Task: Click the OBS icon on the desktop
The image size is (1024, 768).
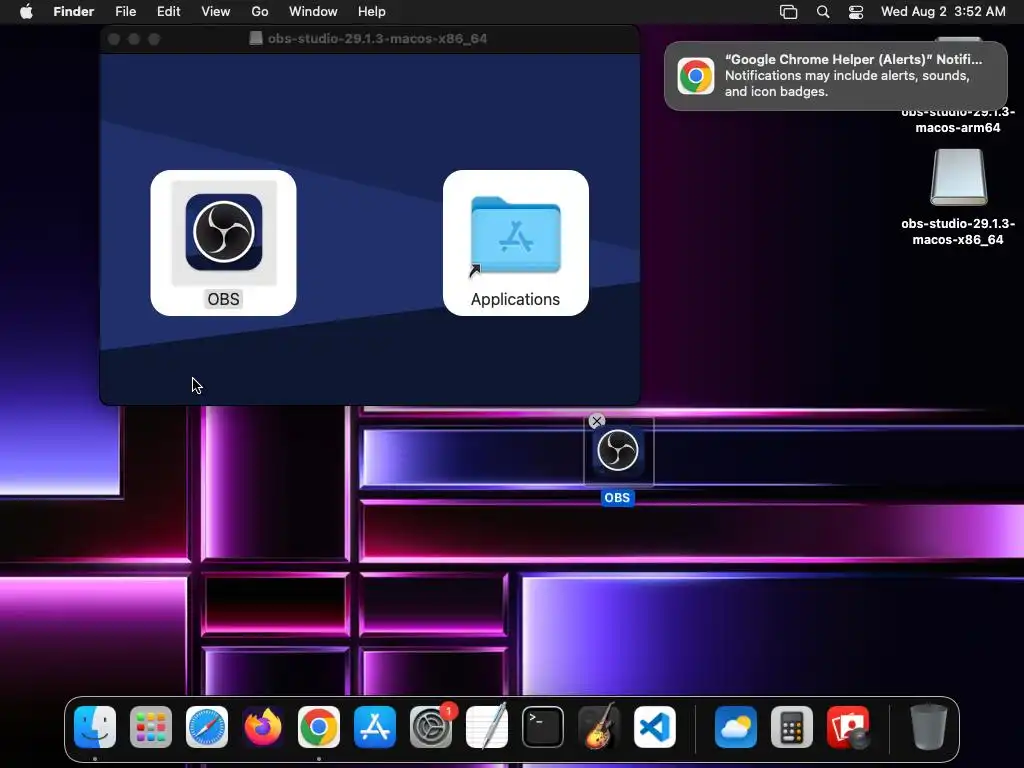Action: 618,450
